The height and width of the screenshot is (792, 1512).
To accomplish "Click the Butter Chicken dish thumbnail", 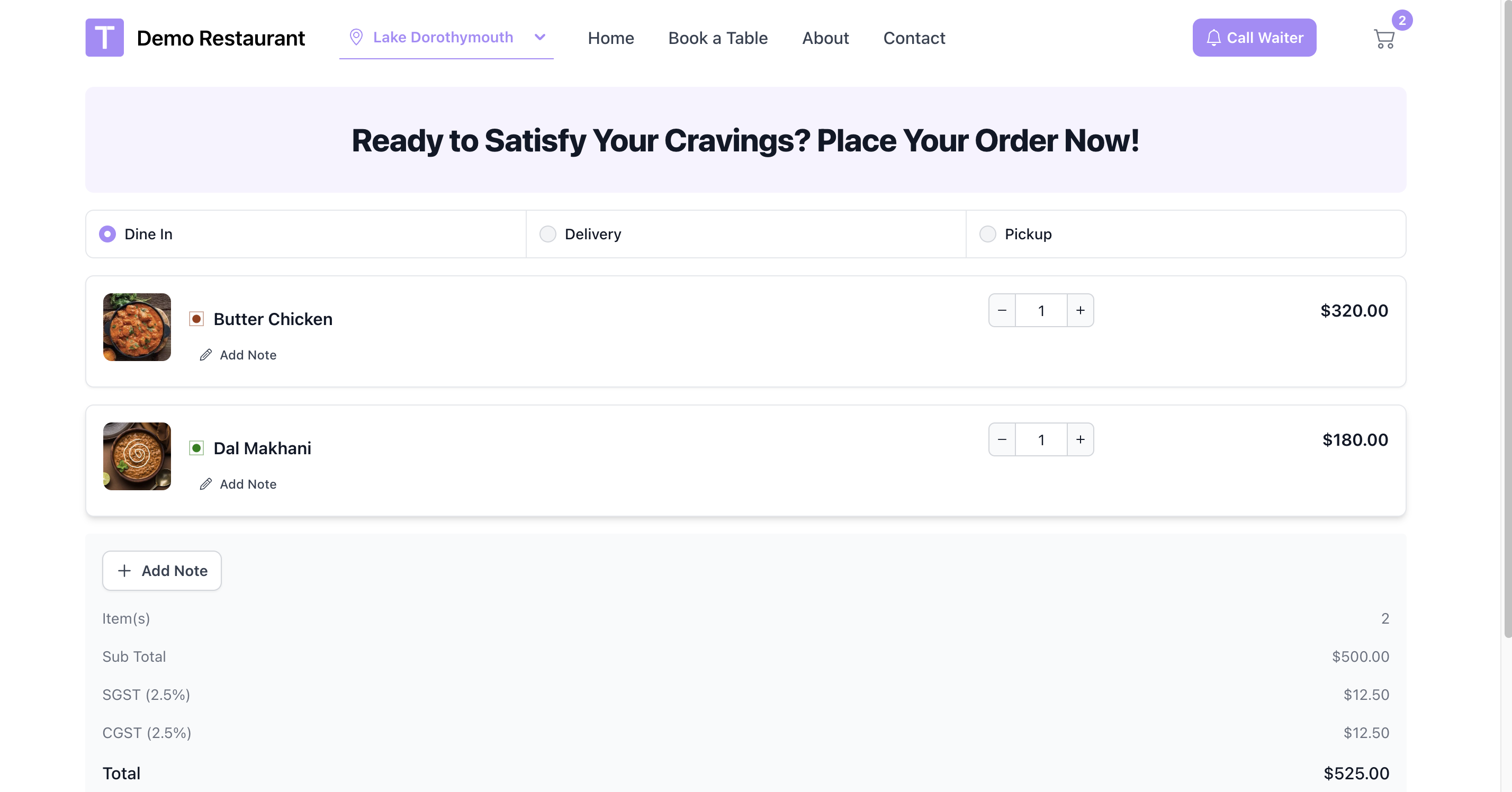I will [x=137, y=327].
